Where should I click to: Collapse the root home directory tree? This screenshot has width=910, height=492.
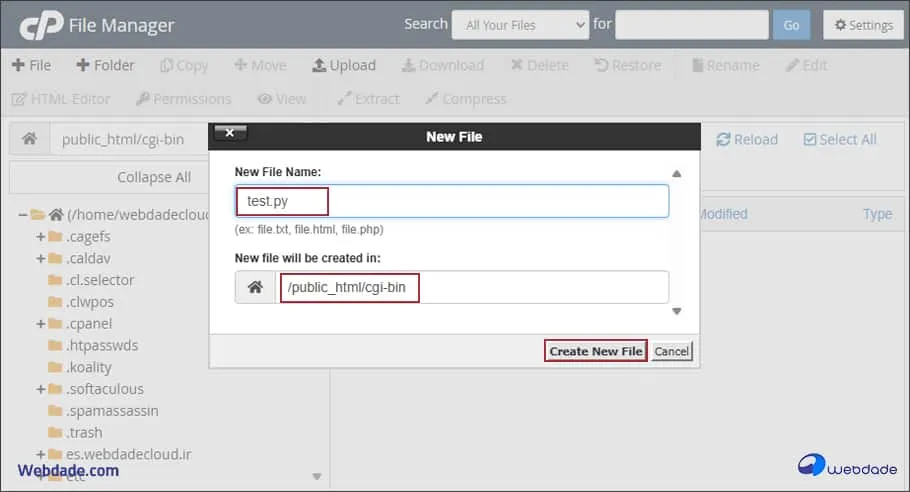click(x=23, y=214)
